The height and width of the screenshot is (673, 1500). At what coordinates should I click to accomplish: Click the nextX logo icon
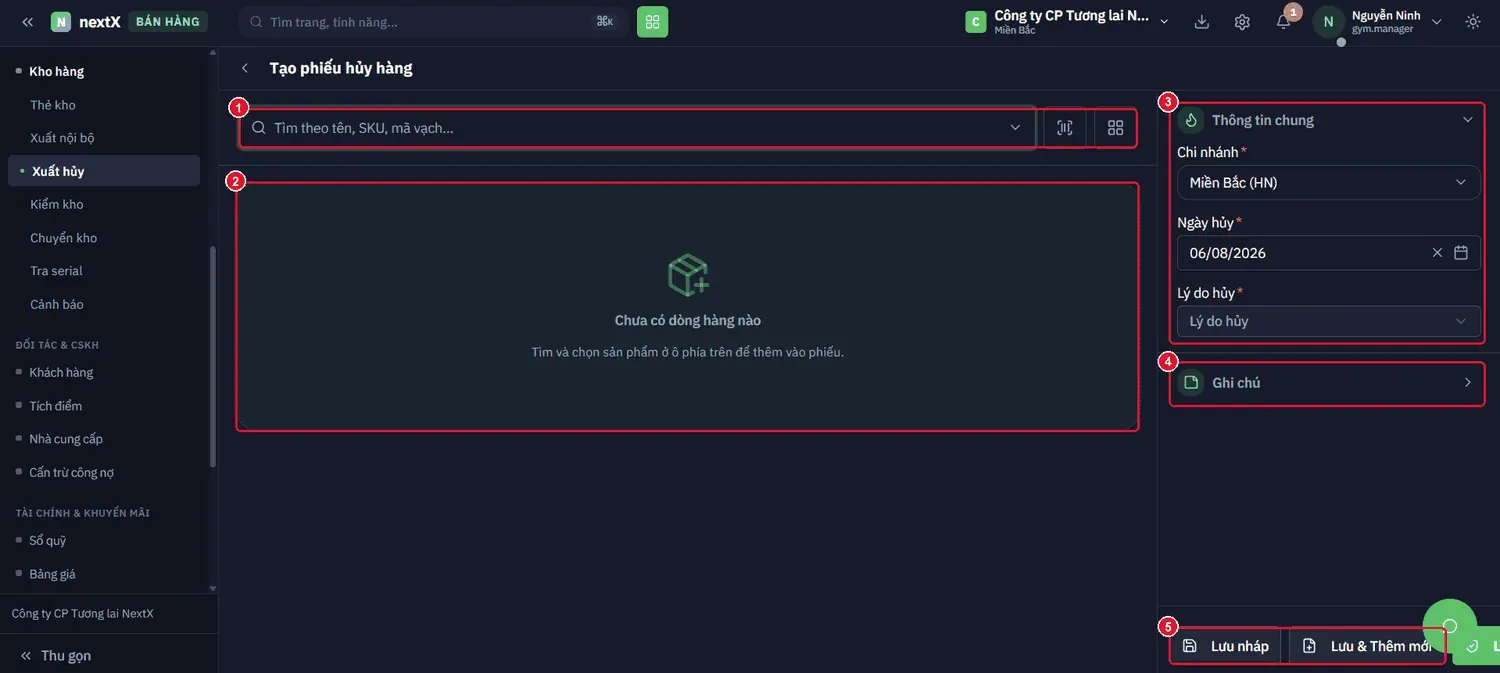coord(61,21)
